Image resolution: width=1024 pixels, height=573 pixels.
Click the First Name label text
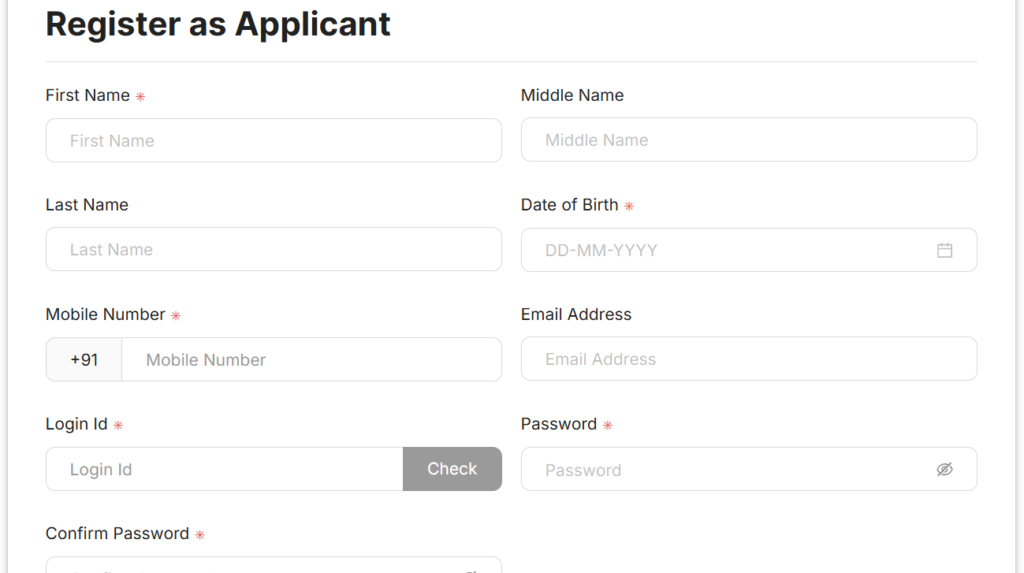(88, 95)
